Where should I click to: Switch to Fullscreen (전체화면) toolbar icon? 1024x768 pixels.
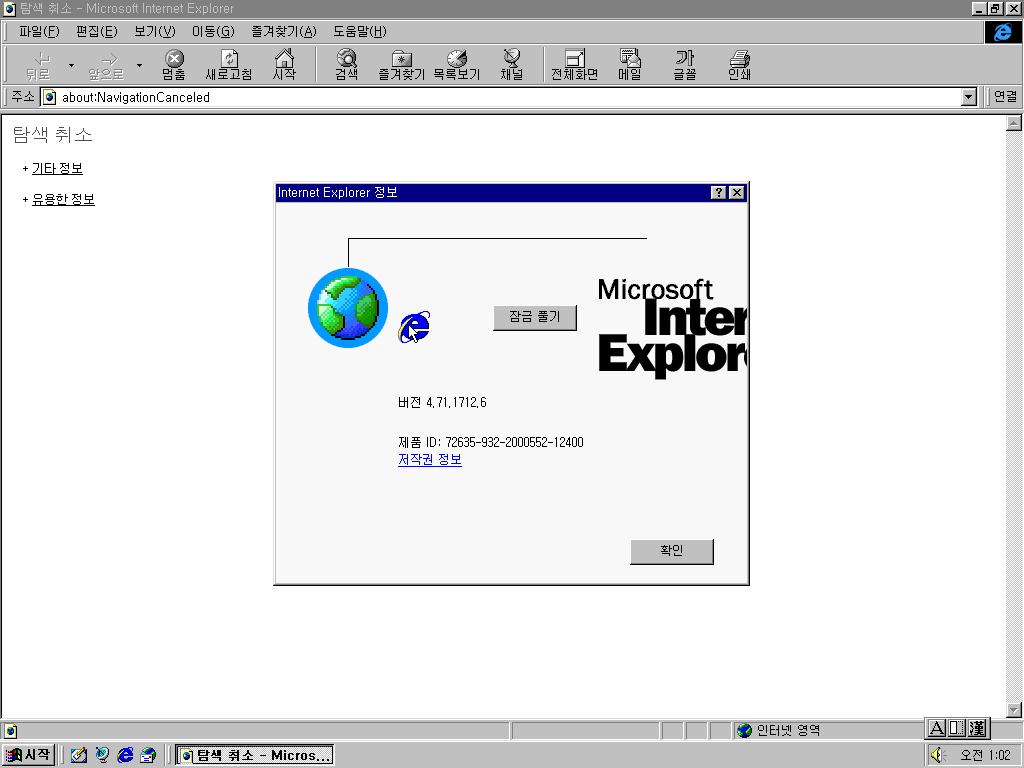(575, 65)
